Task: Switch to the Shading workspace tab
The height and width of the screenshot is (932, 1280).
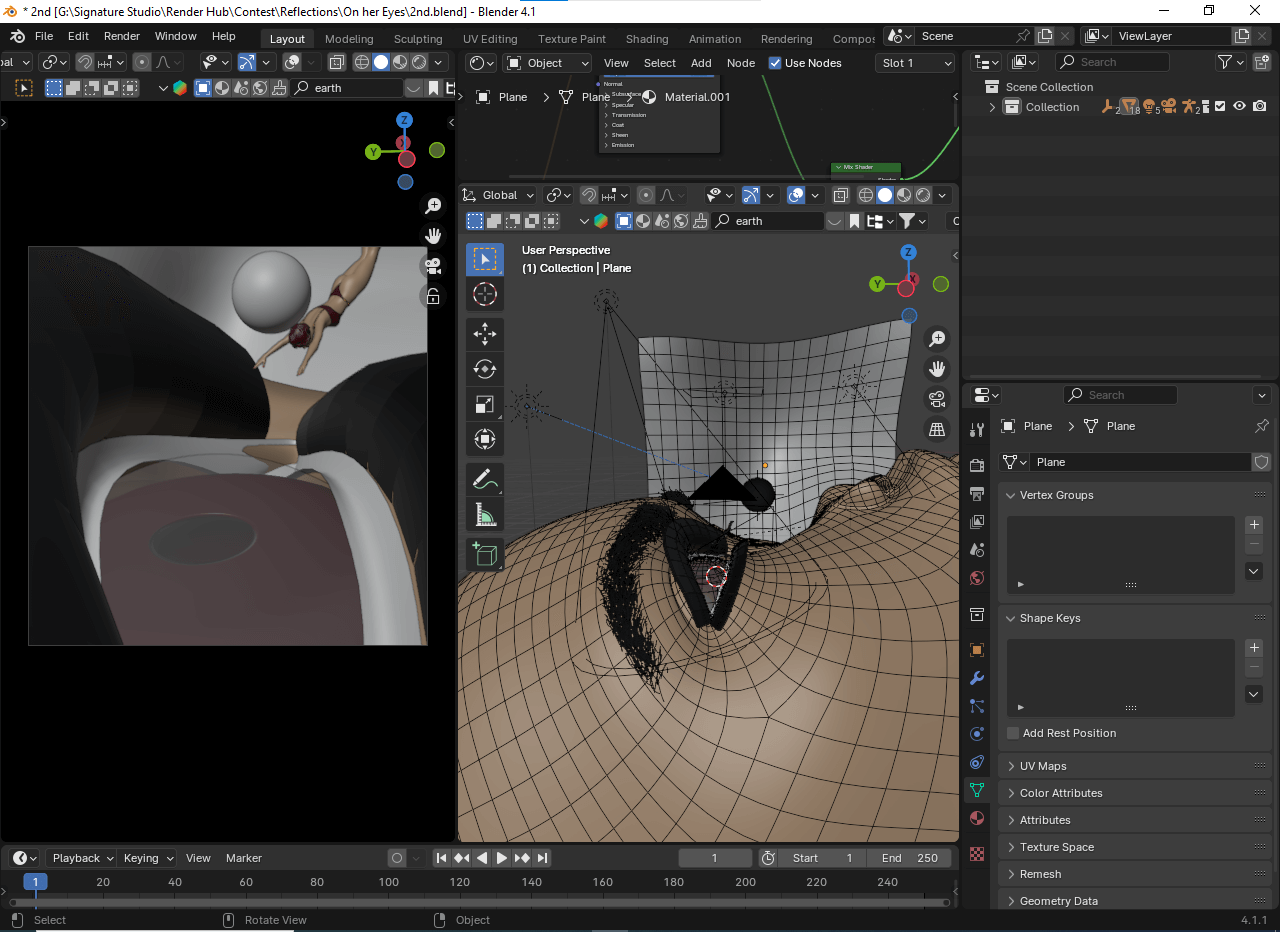Action: [647, 39]
